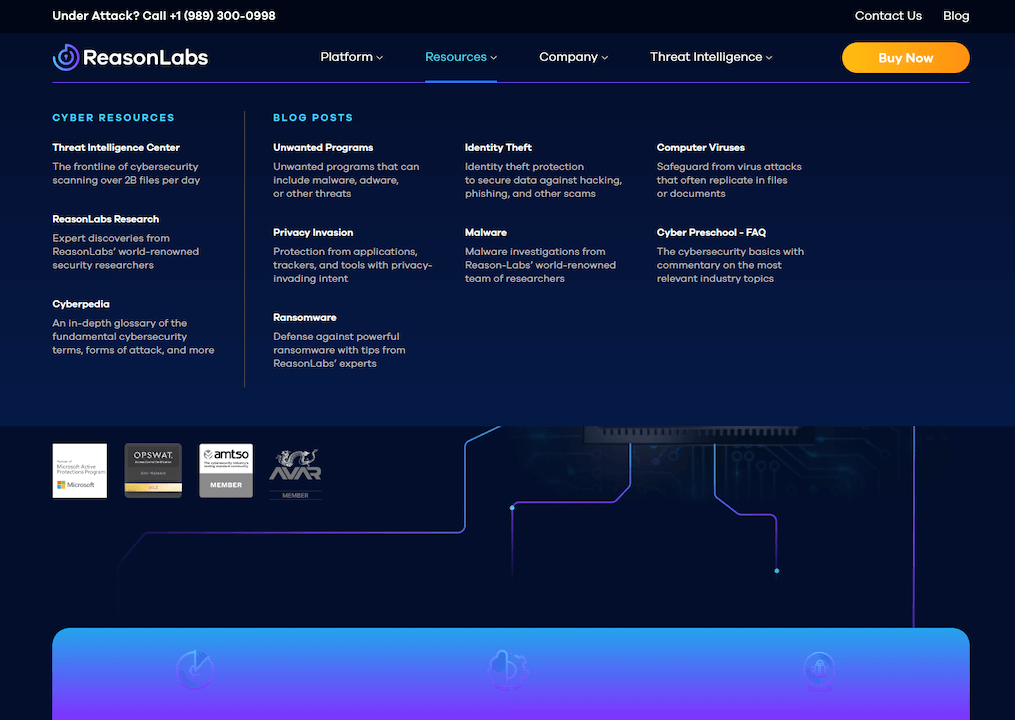The width and height of the screenshot is (1015, 720).
Task: Click the AVAR Member badge
Action: pyautogui.click(x=295, y=470)
